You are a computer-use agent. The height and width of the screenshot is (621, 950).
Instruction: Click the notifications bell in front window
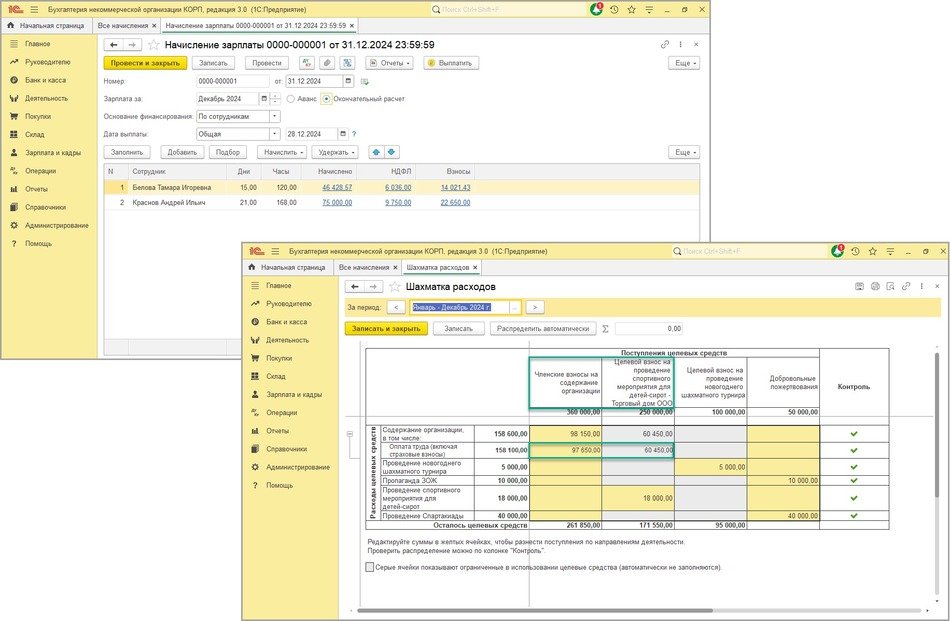pos(836,249)
